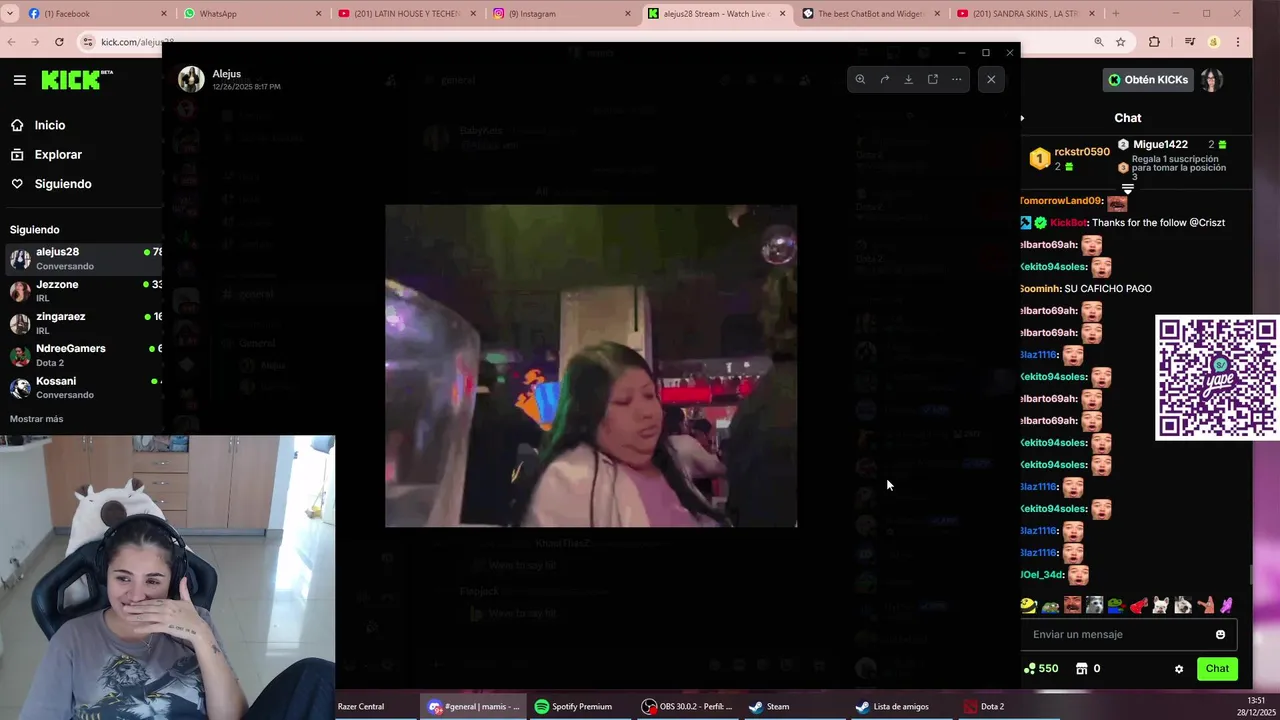The height and width of the screenshot is (720, 1280).
Task: Expand following list with Mostrar más
Action: tap(36, 419)
